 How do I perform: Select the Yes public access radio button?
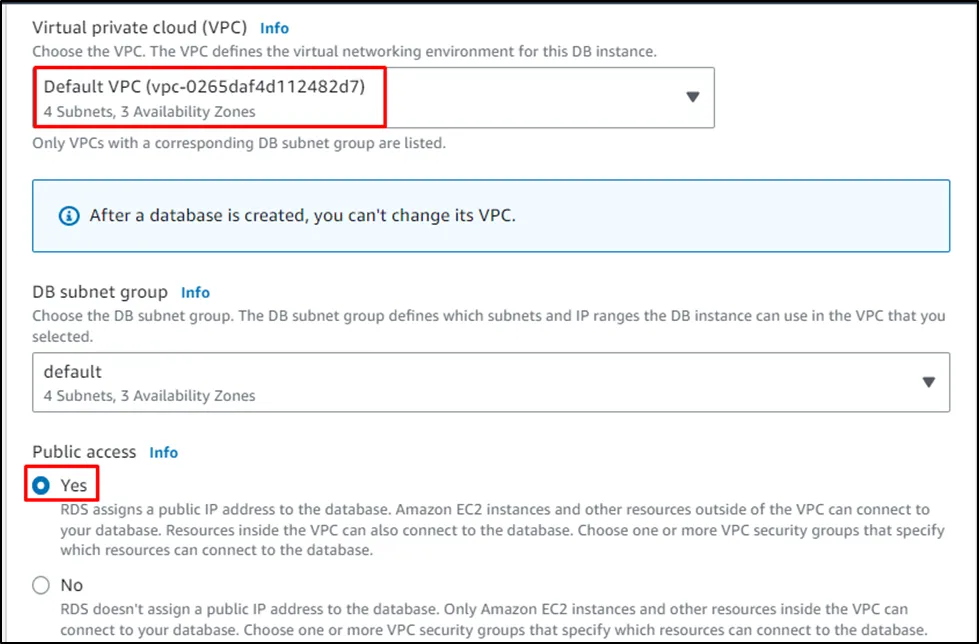pyautogui.click(x=41, y=485)
